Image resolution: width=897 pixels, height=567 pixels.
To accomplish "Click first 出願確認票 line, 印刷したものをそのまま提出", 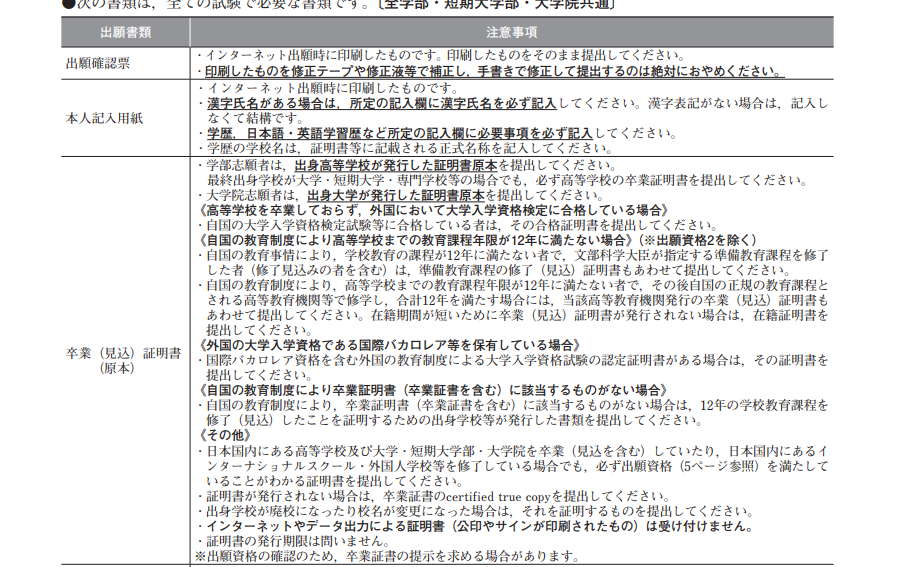I will click(x=441, y=55).
